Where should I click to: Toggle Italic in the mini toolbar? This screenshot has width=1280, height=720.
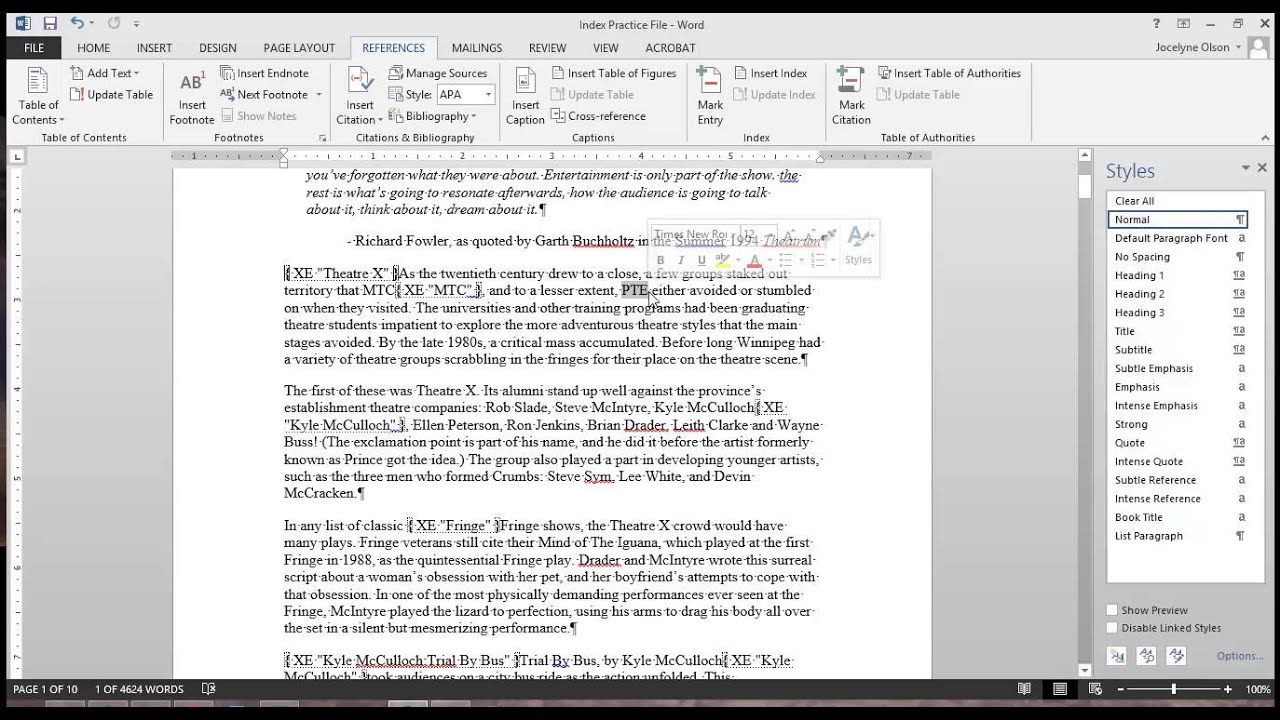pos(681,260)
